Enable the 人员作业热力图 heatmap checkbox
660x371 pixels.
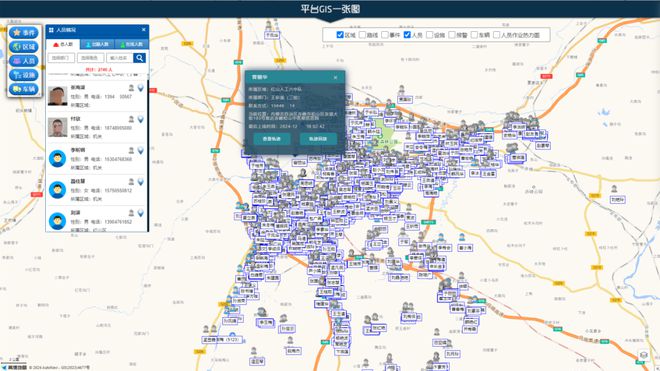[496, 35]
